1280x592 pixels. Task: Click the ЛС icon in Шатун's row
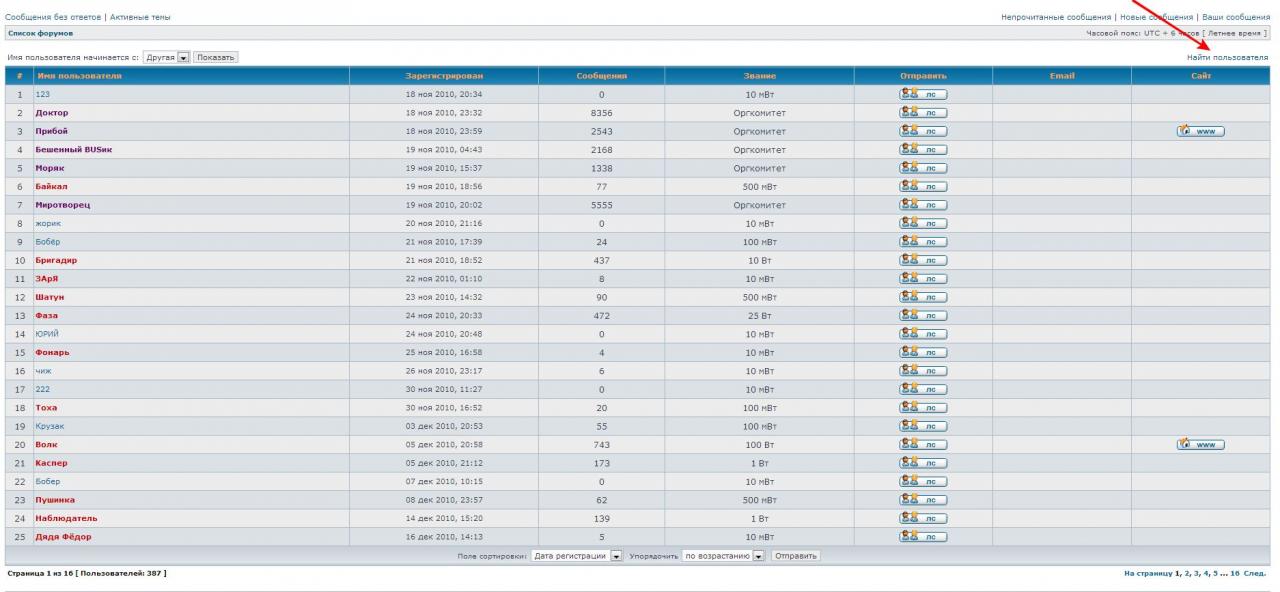[923, 297]
